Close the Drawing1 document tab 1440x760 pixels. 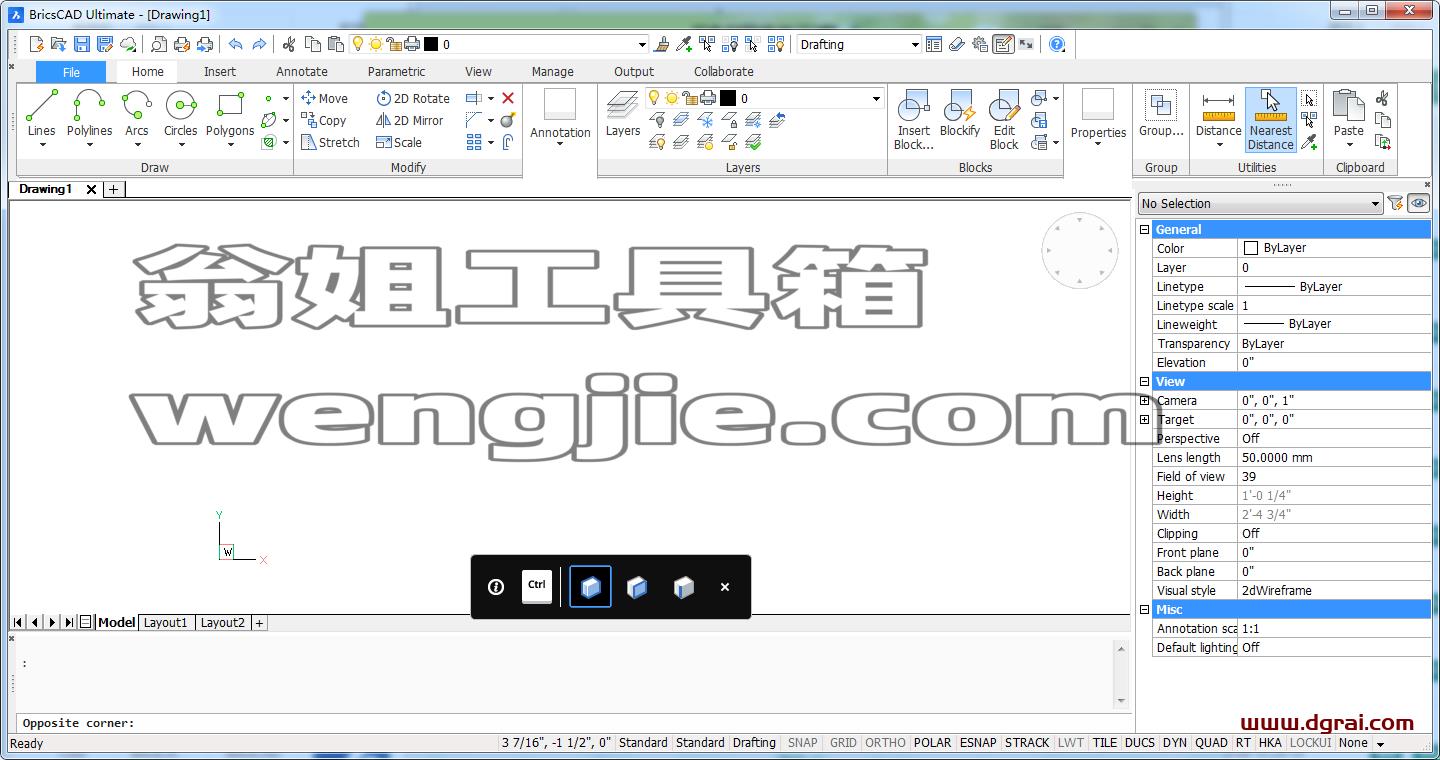tap(91, 189)
